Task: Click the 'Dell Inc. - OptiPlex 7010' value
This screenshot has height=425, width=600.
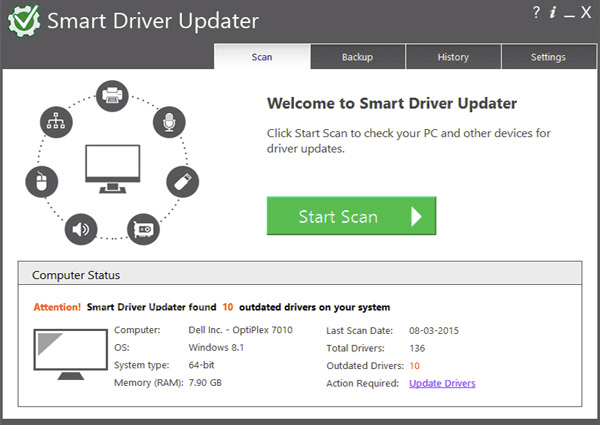Action: pos(240,330)
